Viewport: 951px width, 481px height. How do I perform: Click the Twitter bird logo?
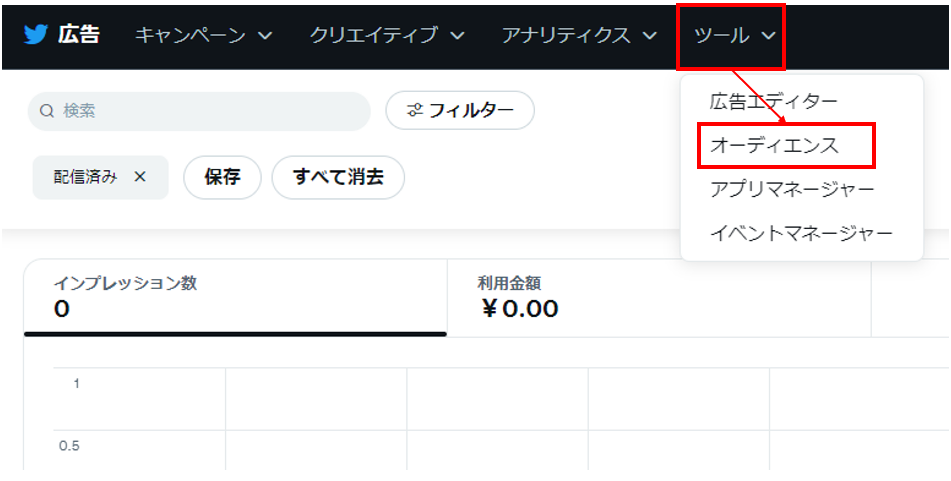click(x=36, y=35)
